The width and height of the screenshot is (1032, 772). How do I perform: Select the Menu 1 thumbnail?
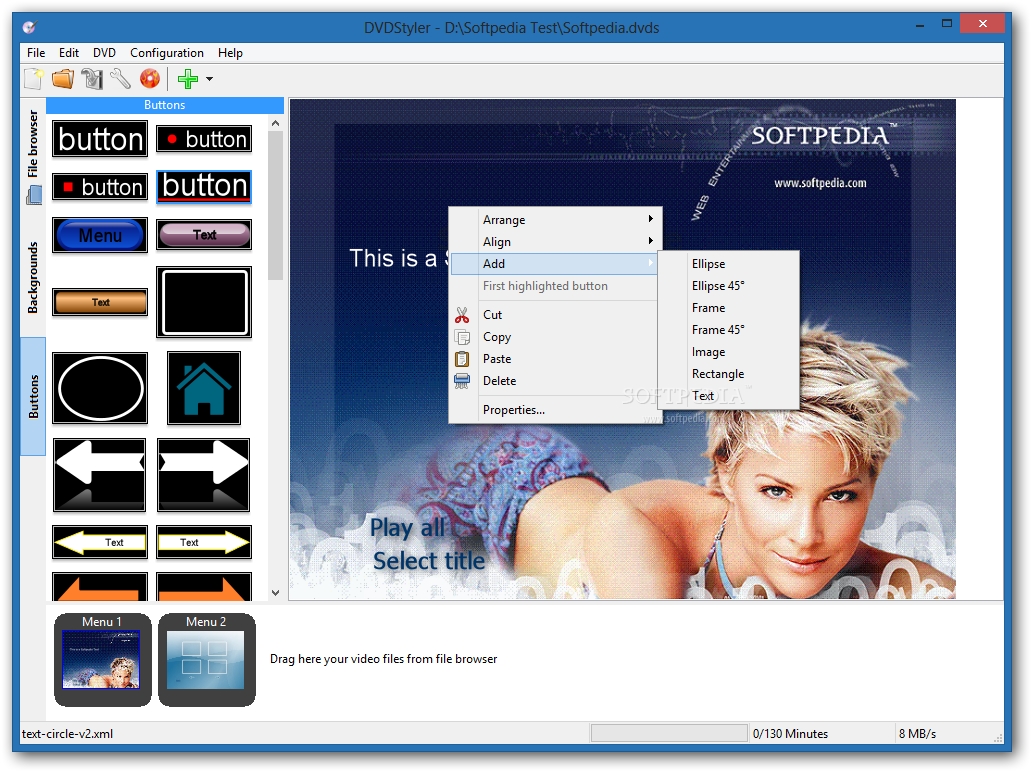pos(102,659)
